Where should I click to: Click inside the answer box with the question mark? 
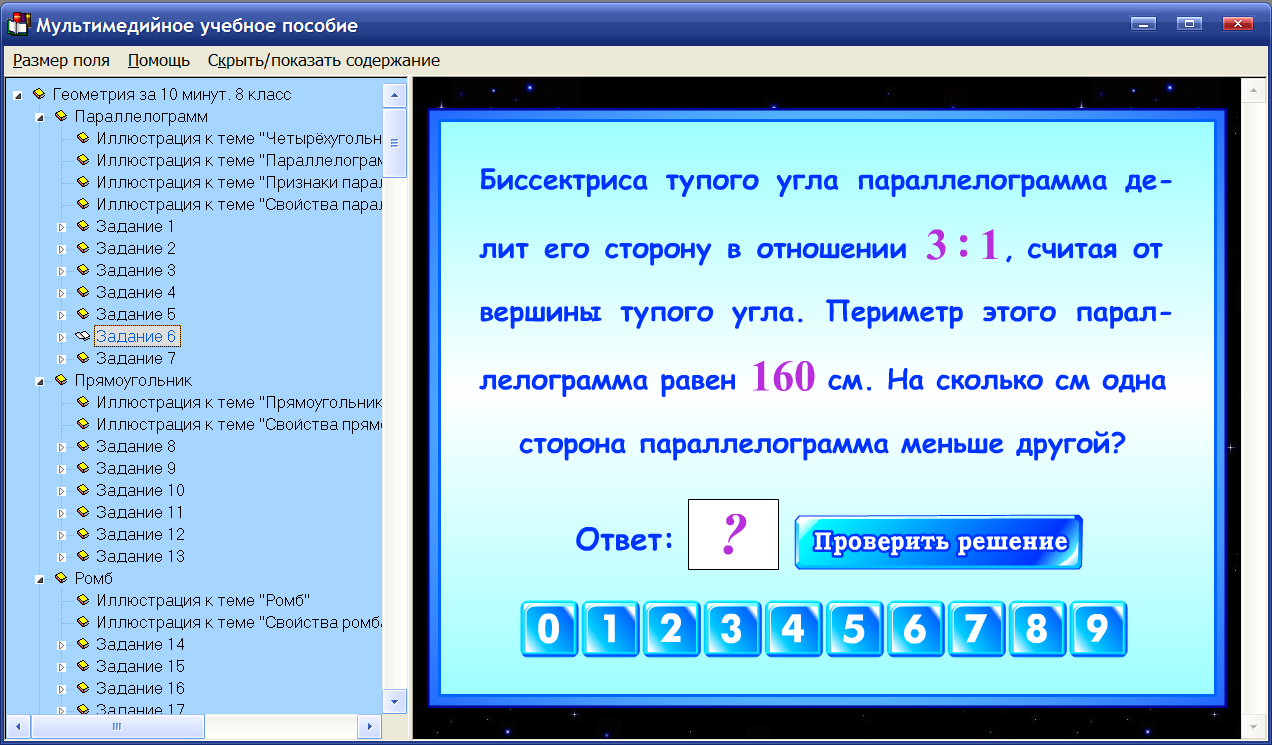coord(733,534)
